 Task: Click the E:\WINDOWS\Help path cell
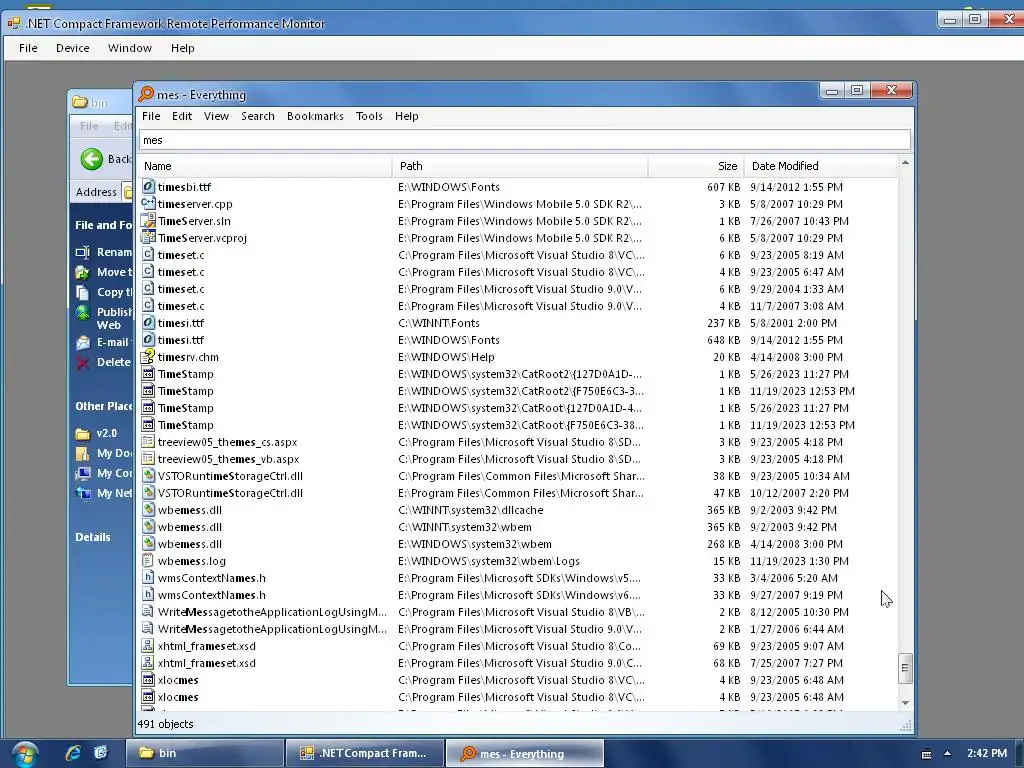pyautogui.click(x=446, y=357)
